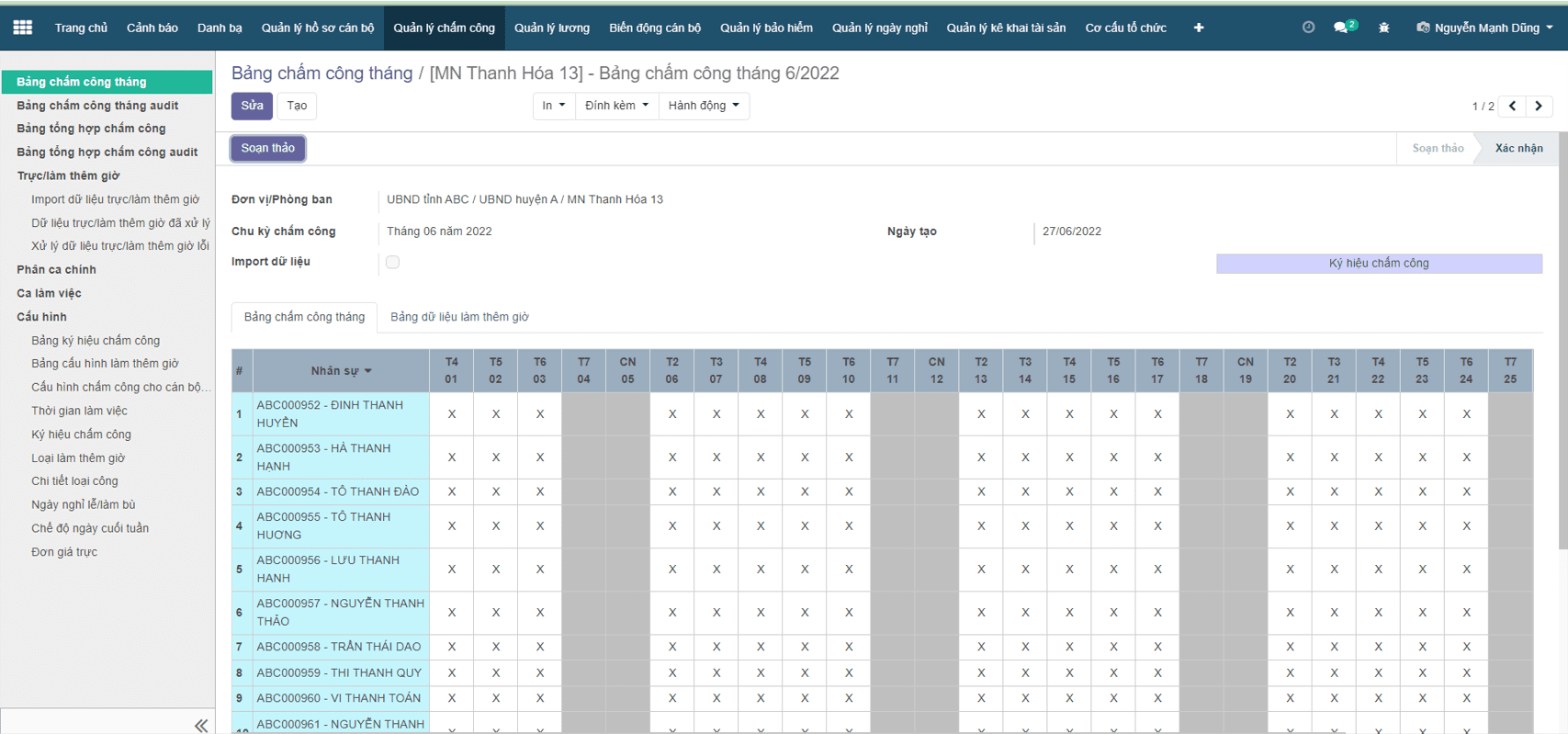
Task: Click the Soạn thảo action button
Action: [x=268, y=148]
